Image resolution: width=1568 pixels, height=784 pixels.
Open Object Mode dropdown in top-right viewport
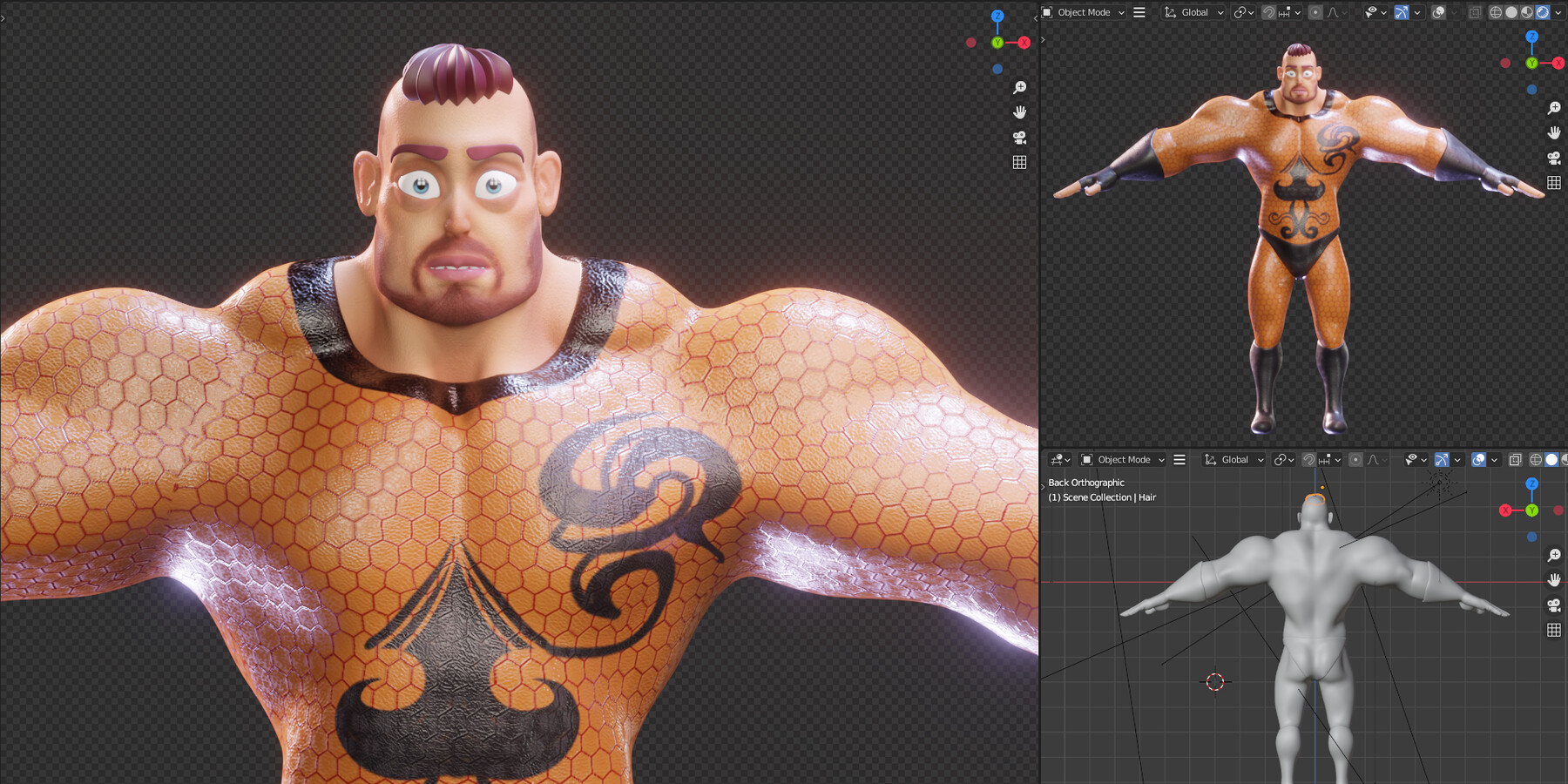point(1084,12)
